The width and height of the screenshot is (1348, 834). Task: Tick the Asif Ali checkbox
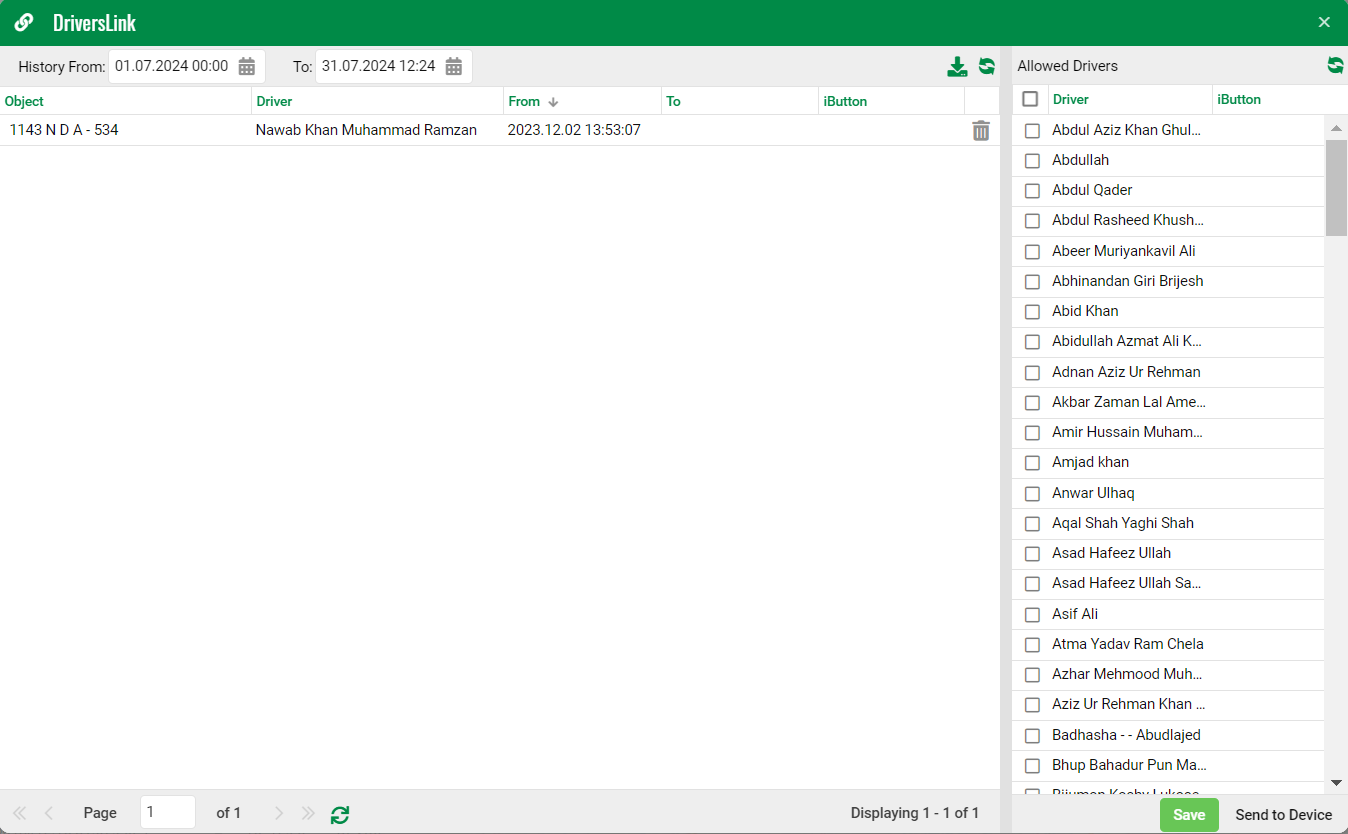1032,615
